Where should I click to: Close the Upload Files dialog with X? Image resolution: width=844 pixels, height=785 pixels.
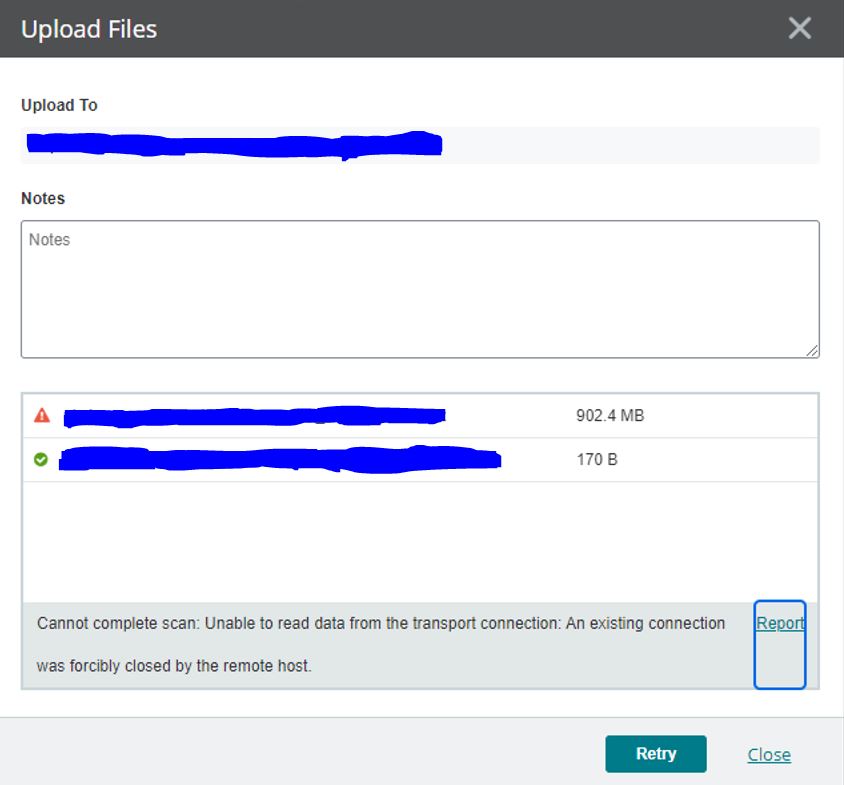coord(799,28)
